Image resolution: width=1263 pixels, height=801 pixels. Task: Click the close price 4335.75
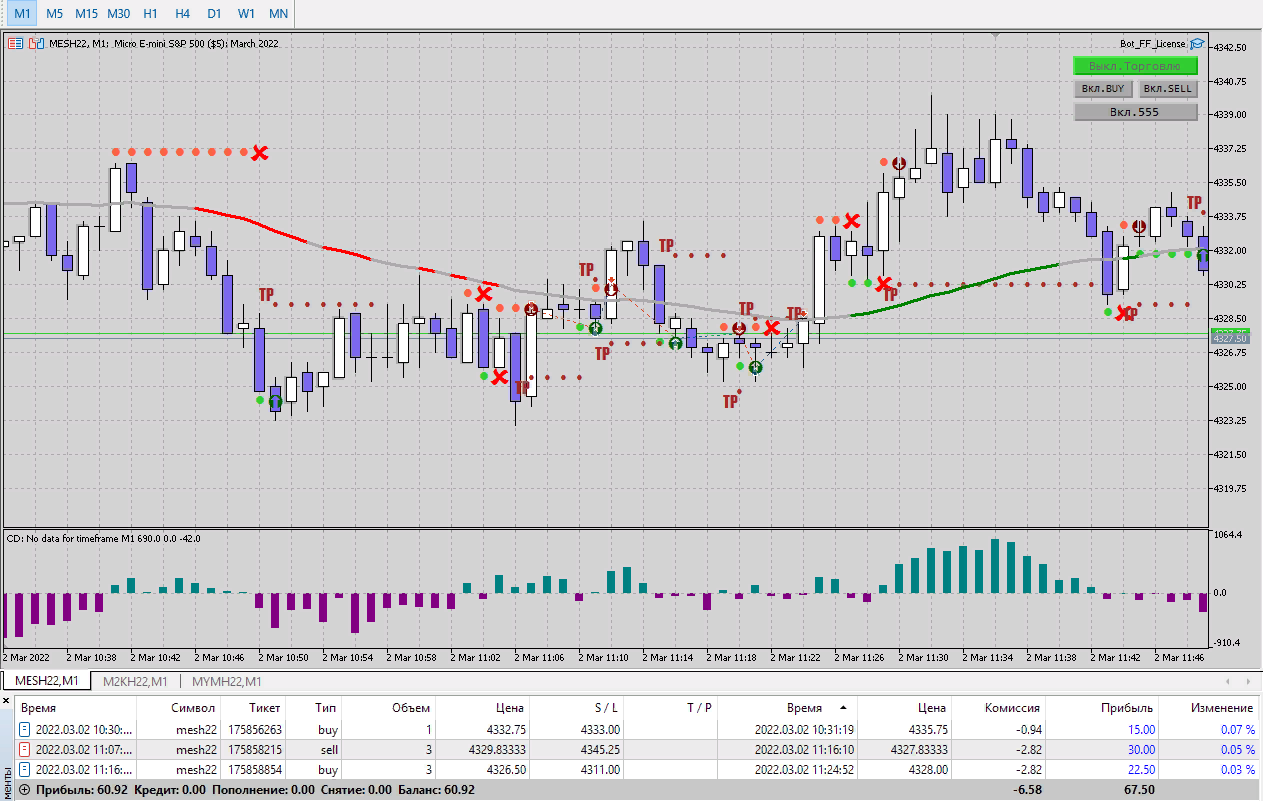(x=927, y=730)
